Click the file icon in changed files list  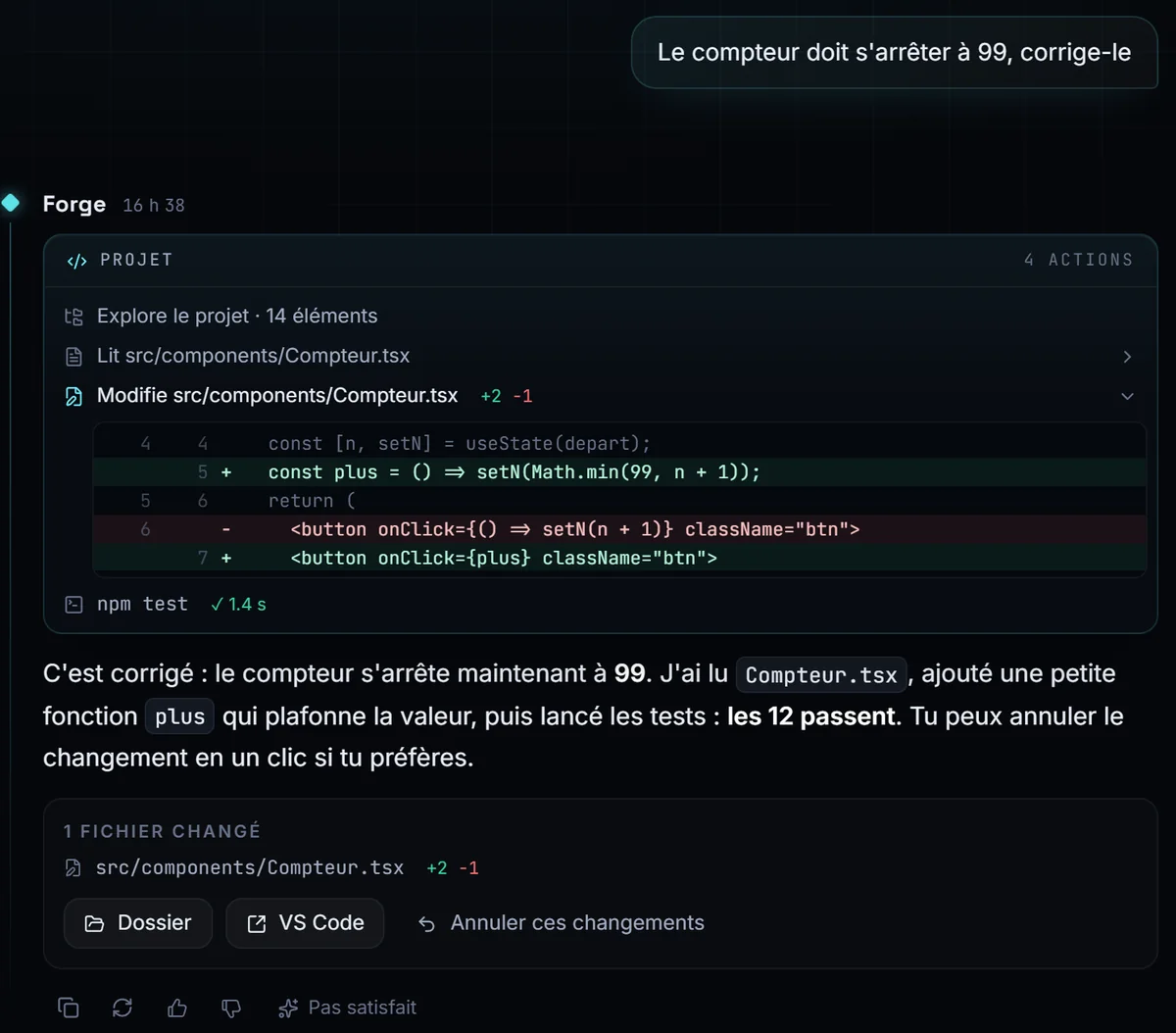click(73, 868)
